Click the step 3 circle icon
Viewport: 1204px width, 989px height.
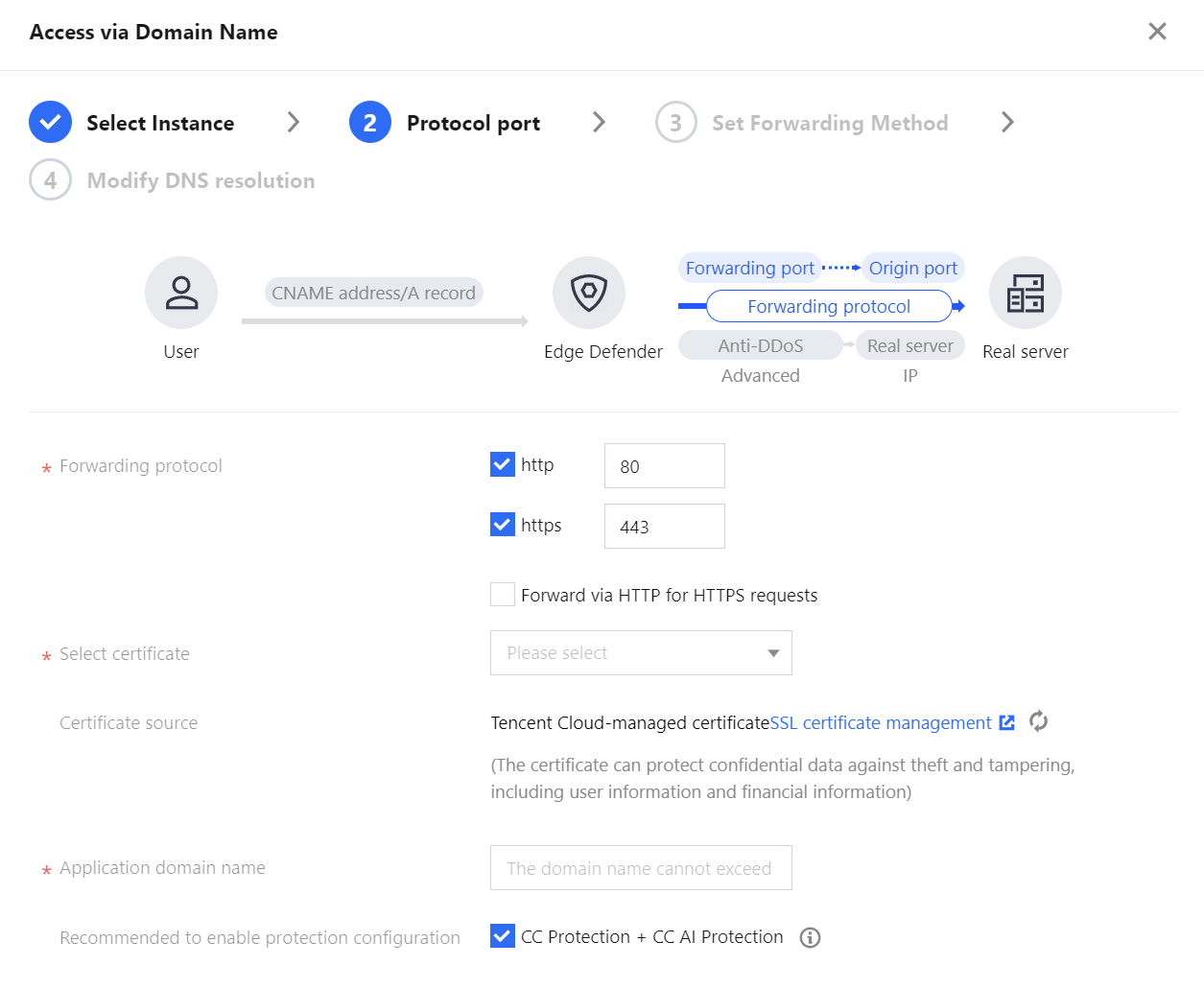675,123
